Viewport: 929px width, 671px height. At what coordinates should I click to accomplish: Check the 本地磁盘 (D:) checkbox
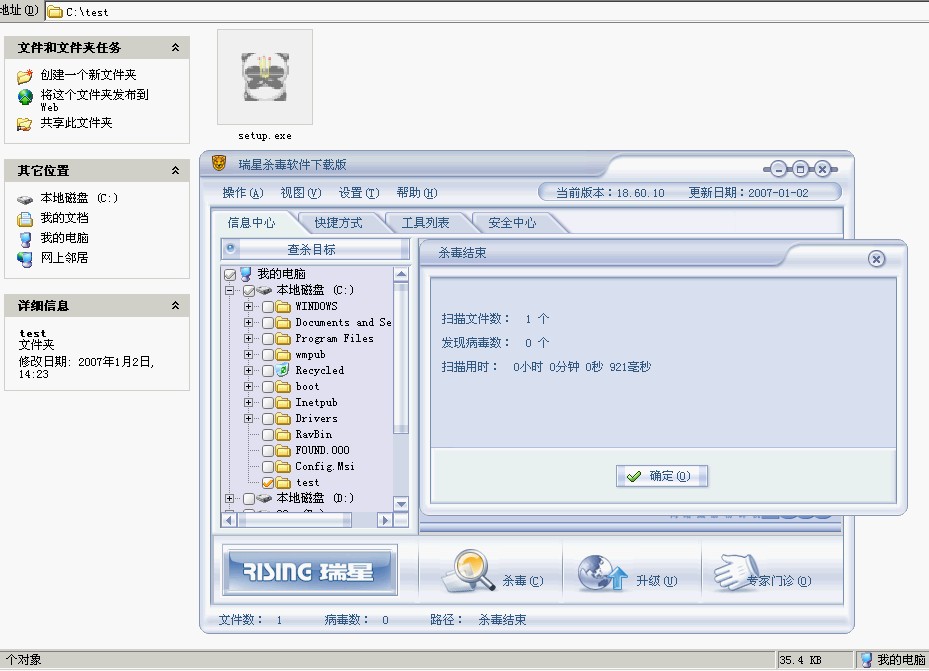click(x=249, y=499)
